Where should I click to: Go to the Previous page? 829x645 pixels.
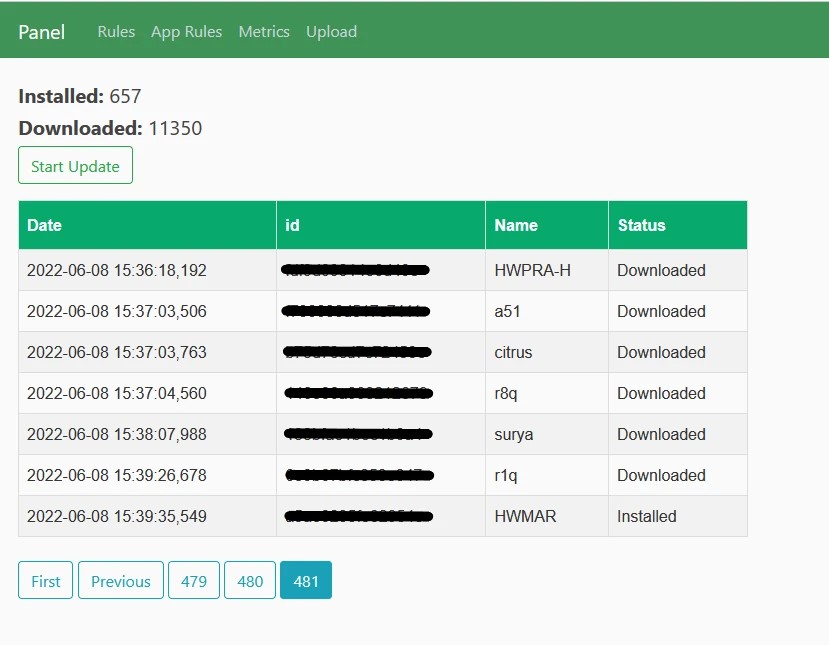point(121,581)
